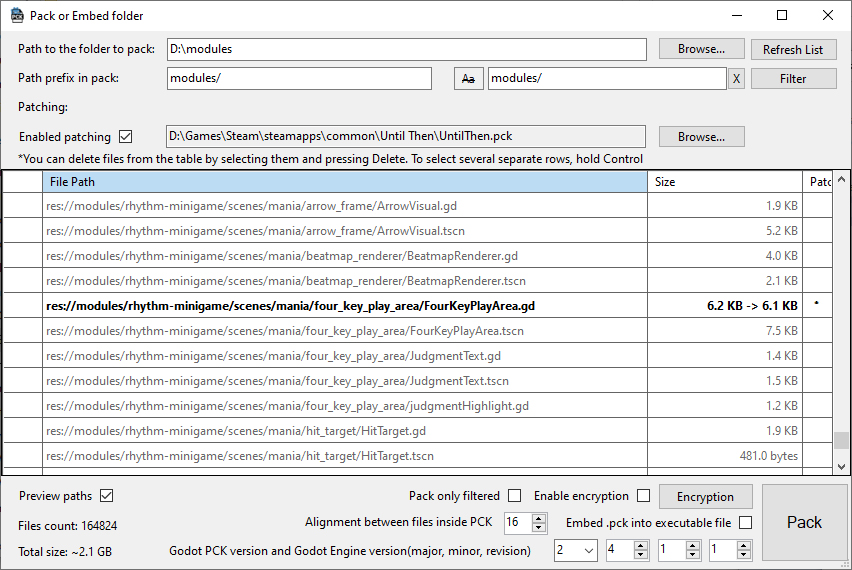
Task: Select the FourKeyPlayArea.tscn row
Action: pos(417,331)
